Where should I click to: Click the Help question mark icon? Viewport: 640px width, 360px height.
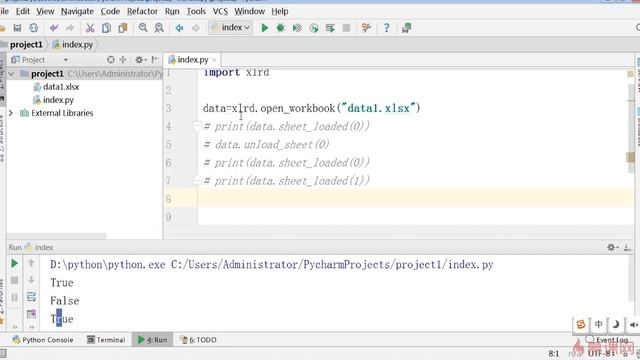click(386, 28)
